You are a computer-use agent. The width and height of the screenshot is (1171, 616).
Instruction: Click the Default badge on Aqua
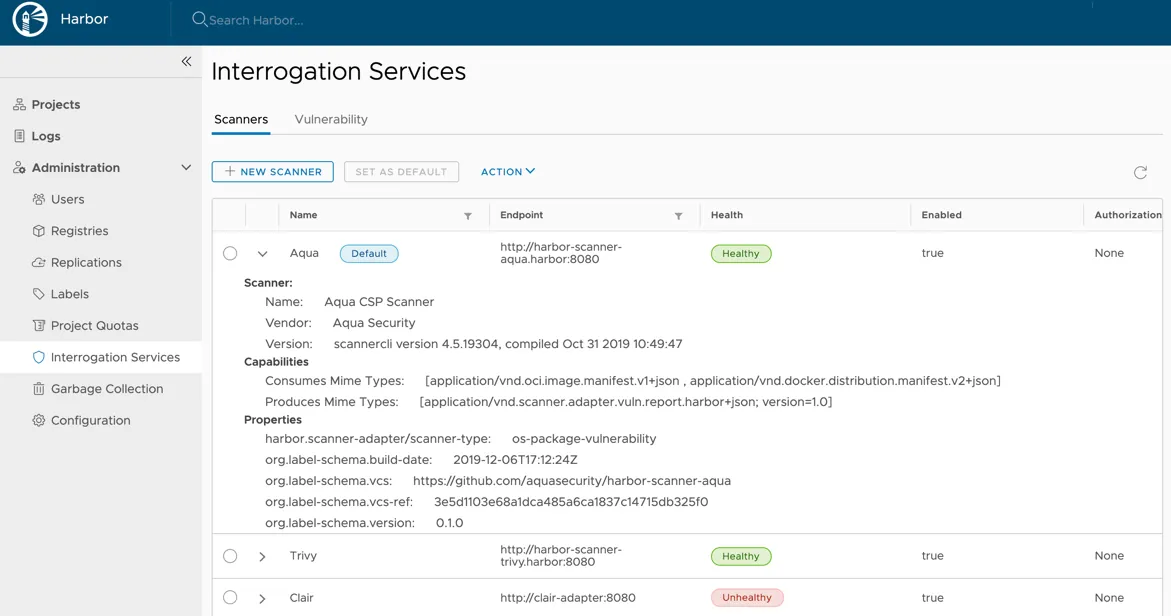coord(369,253)
